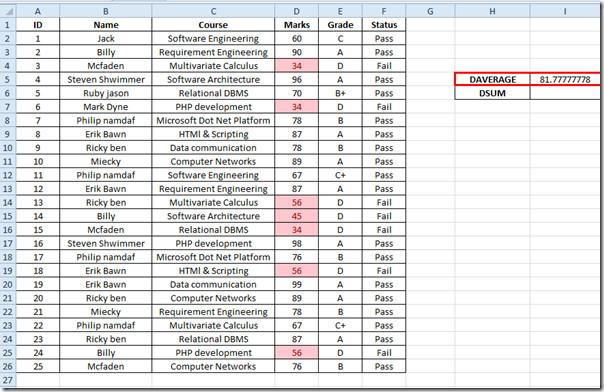604x392 pixels.
Task: Select the Ruby jason cell
Action: pos(106,93)
